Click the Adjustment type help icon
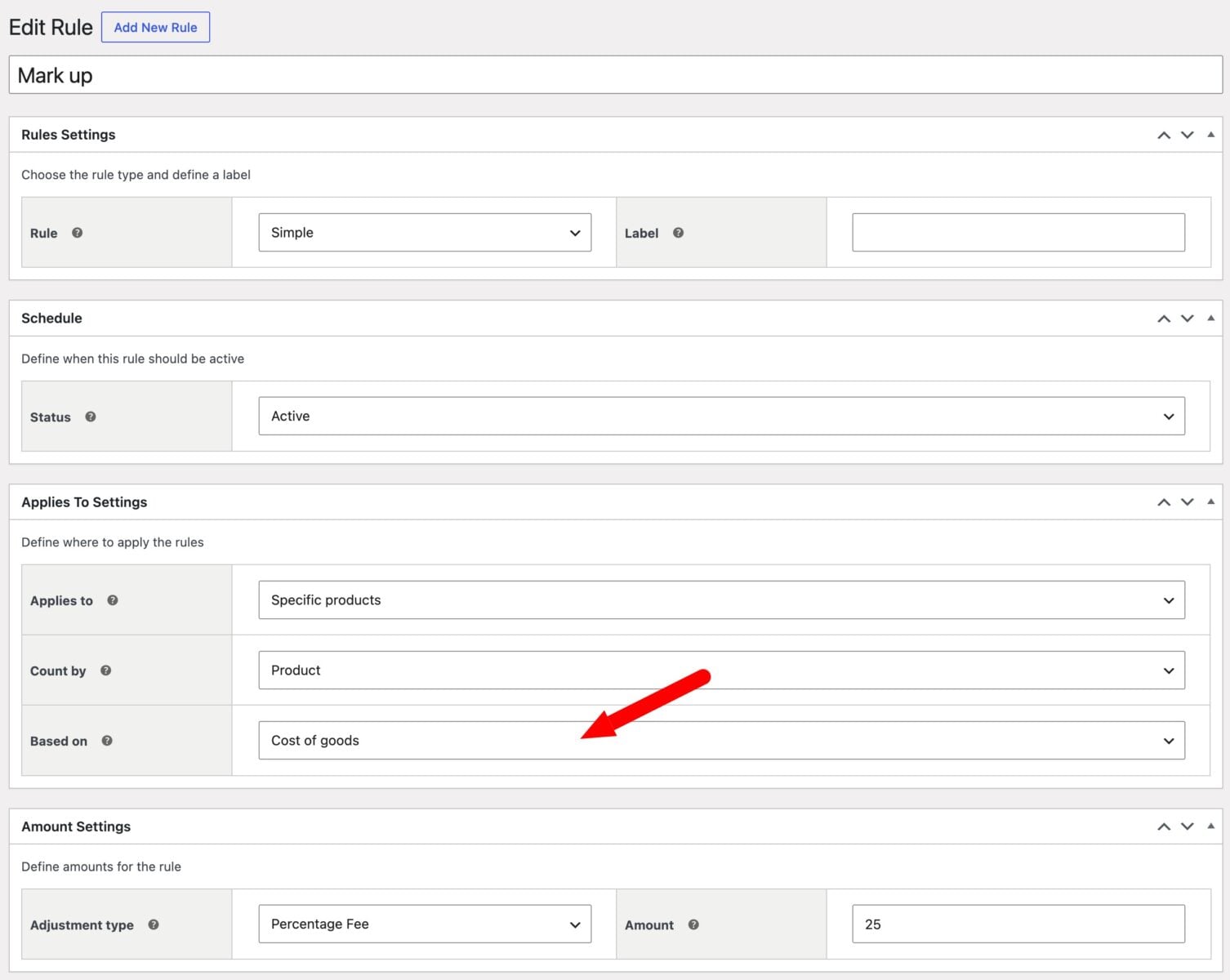The width and height of the screenshot is (1230, 980). (x=154, y=924)
